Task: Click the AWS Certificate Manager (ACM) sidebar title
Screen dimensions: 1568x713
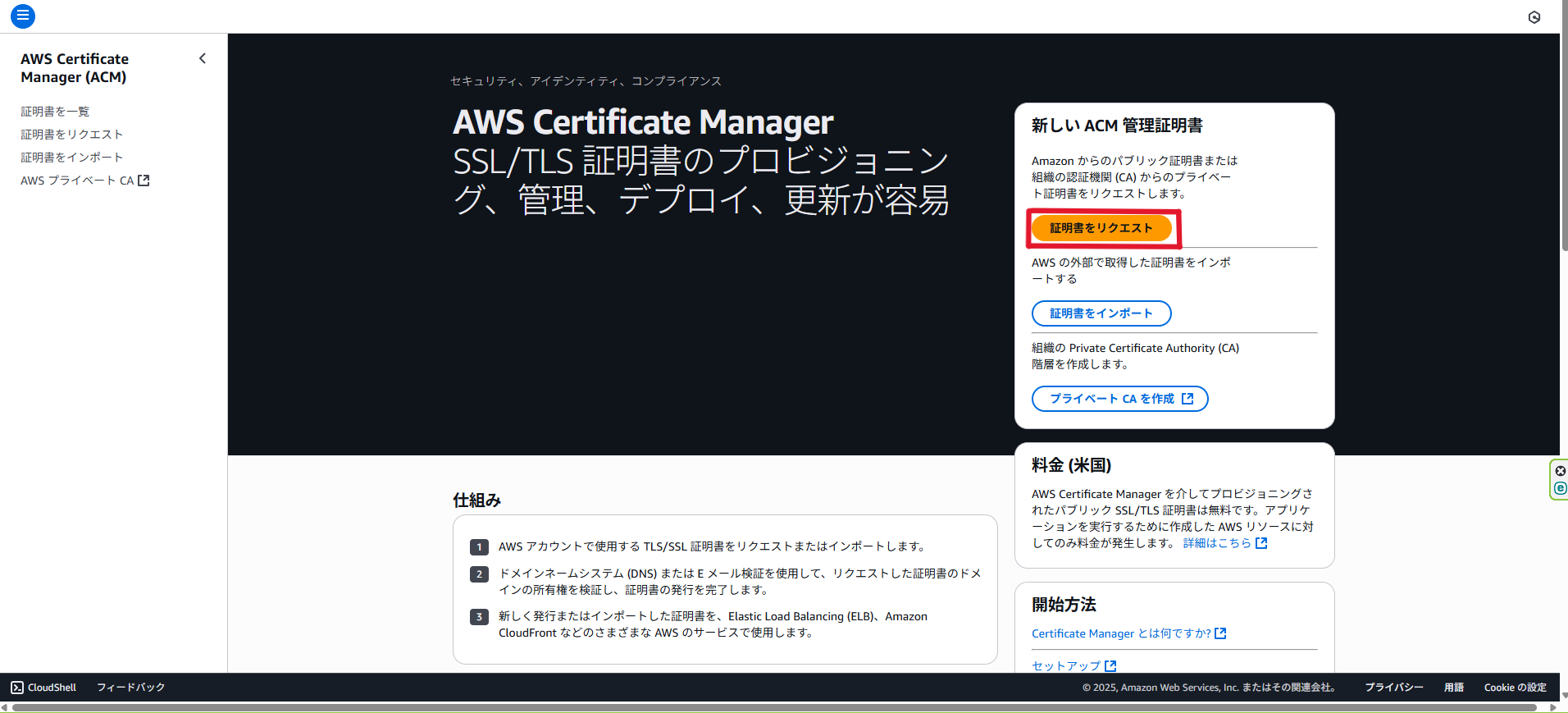Action: coord(75,68)
